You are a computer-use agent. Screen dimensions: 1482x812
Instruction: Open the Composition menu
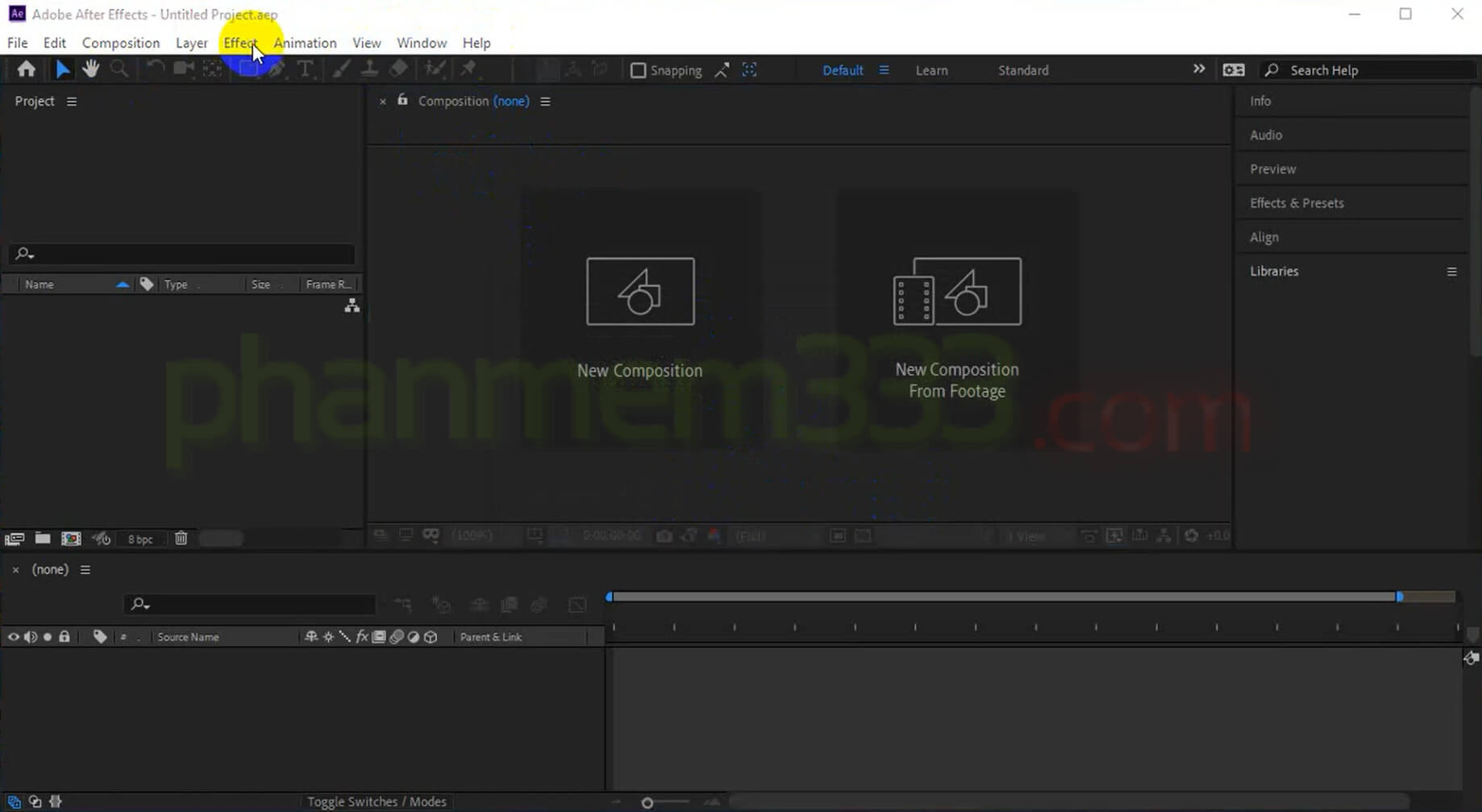point(121,43)
